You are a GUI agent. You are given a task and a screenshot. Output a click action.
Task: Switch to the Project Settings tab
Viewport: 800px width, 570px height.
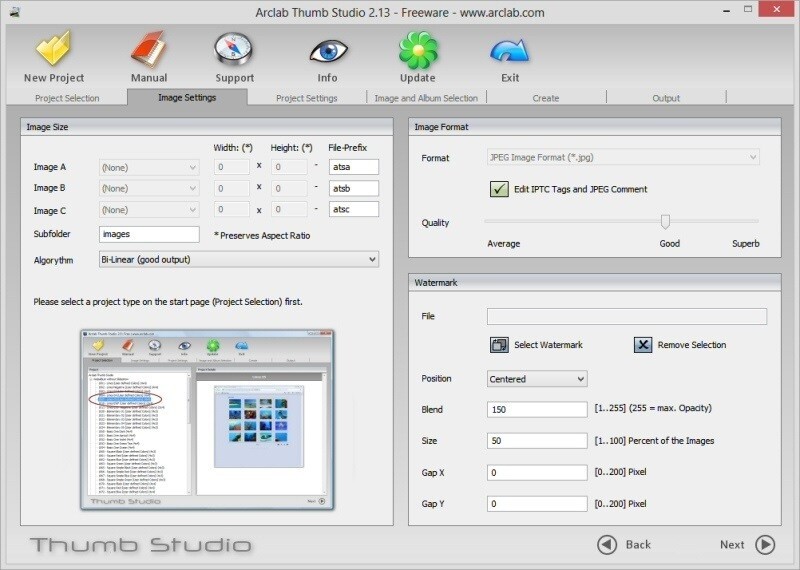click(x=306, y=98)
